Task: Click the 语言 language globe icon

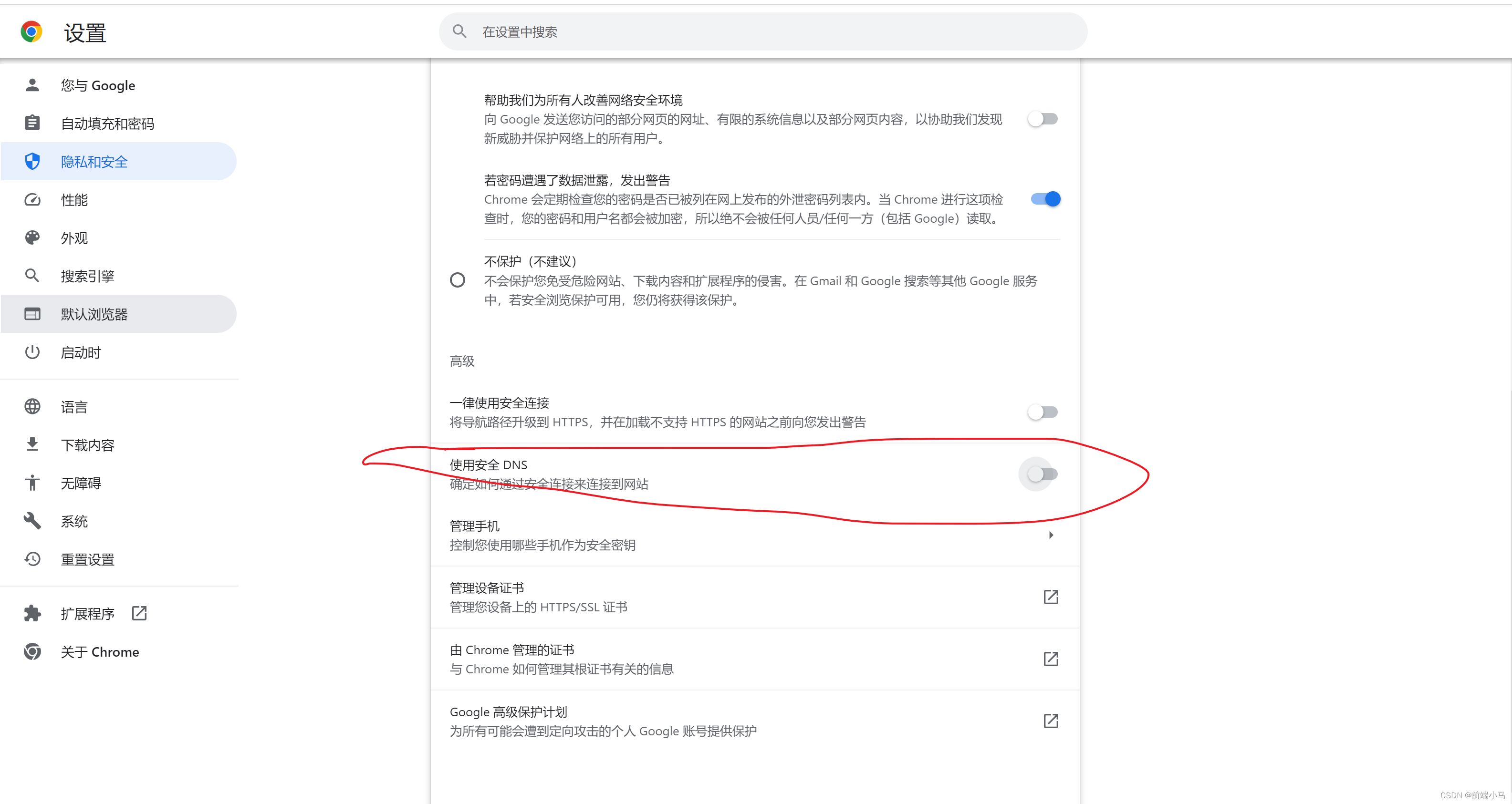Action: click(x=30, y=405)
